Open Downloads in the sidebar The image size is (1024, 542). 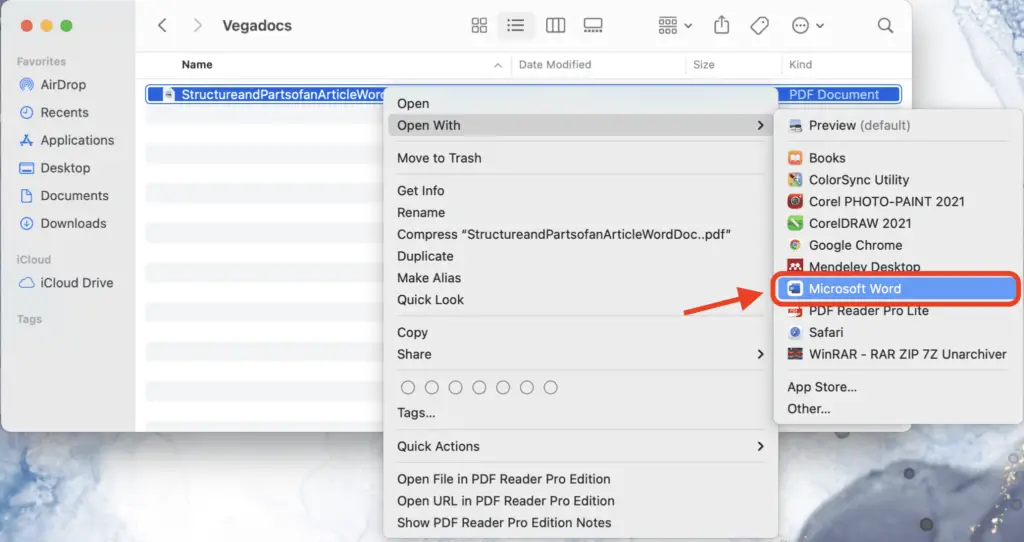[x=72, y=223]
